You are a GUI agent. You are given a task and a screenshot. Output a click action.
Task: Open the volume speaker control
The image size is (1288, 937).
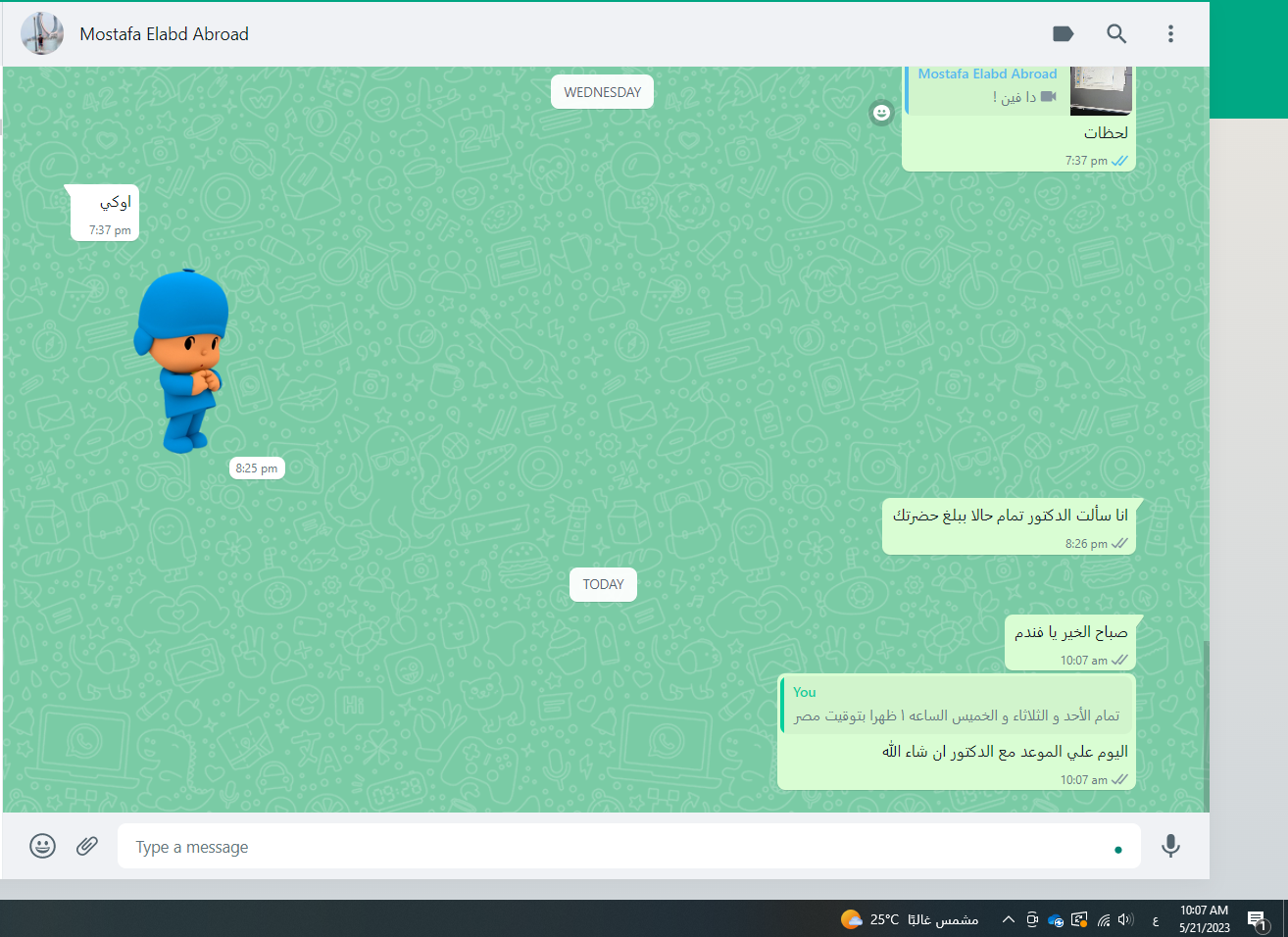tap(1125, 919)
